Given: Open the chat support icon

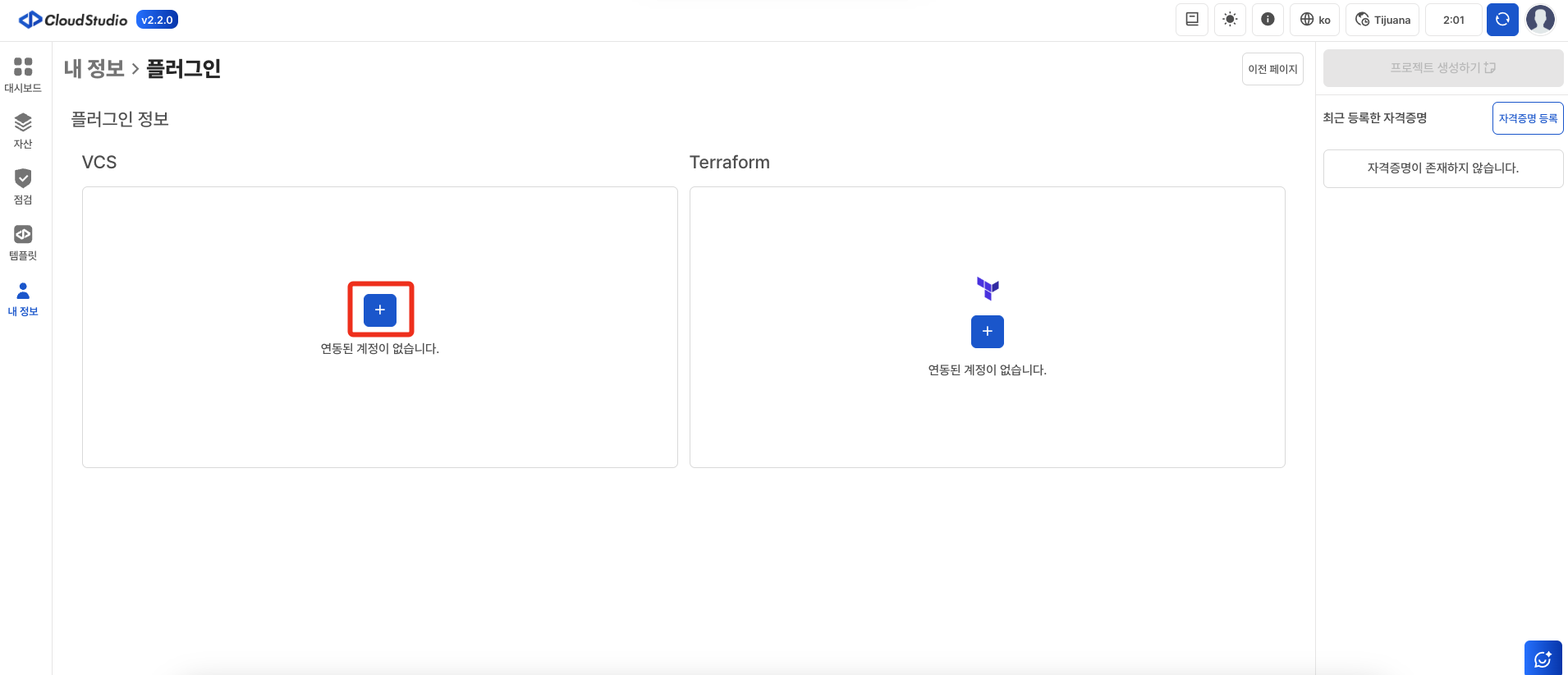Looking at the screenshot, I should [x=1543, y=659].
